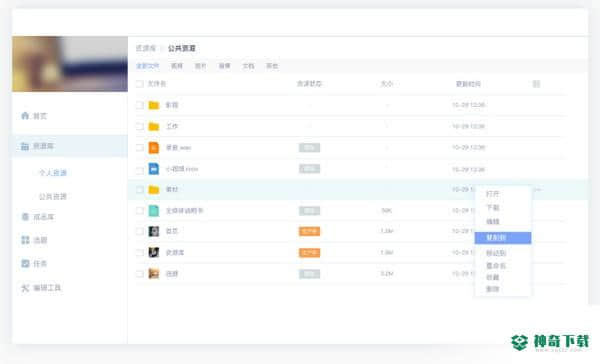Sort by 更新时间 column header
This screenshot has height=364, width=600.
point(468,84)
